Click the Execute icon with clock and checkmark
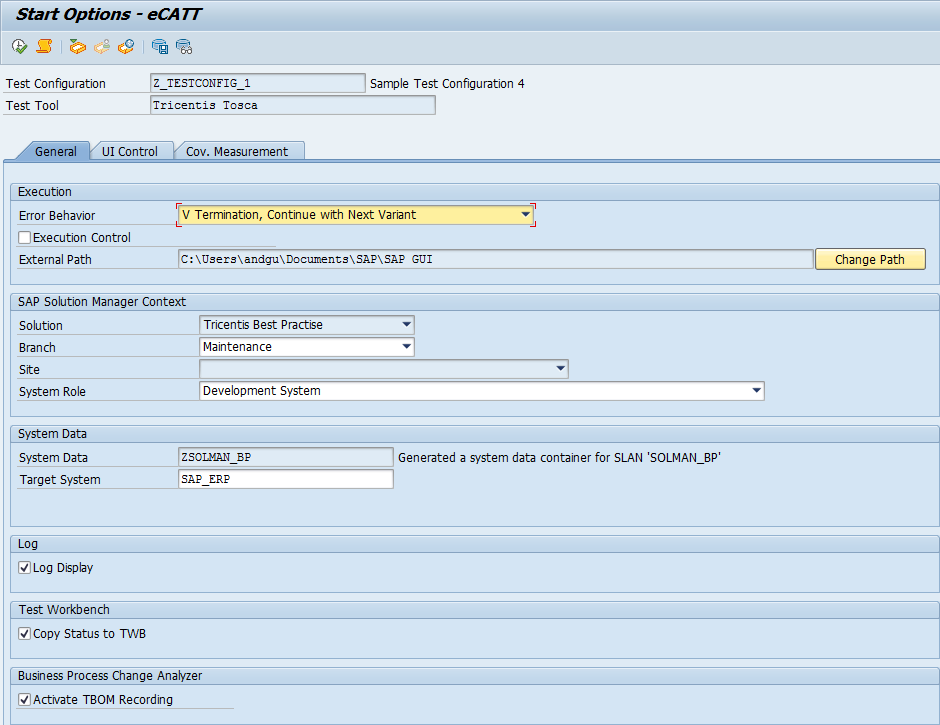940x725 pixels. point(19,47)
